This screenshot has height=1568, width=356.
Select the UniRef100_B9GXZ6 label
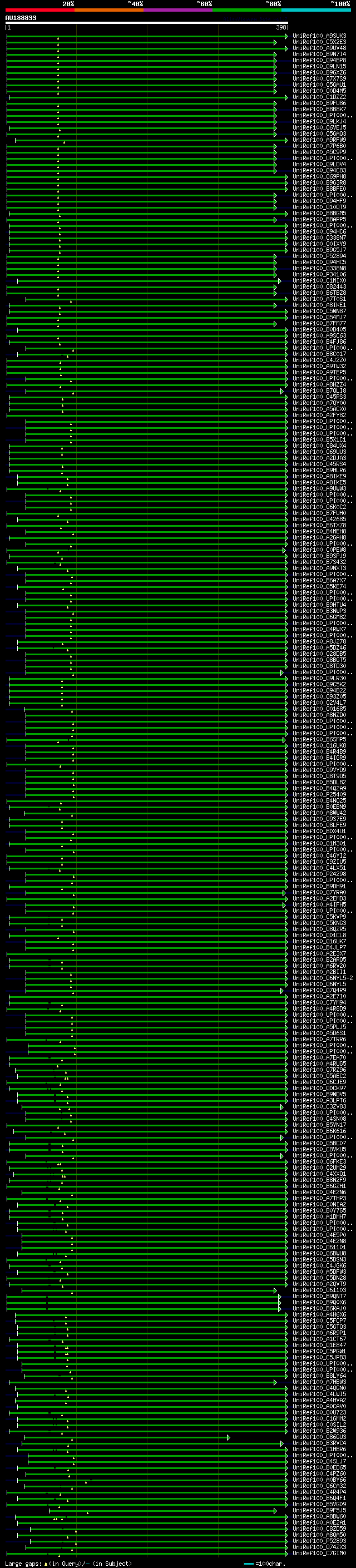point(319,72)
